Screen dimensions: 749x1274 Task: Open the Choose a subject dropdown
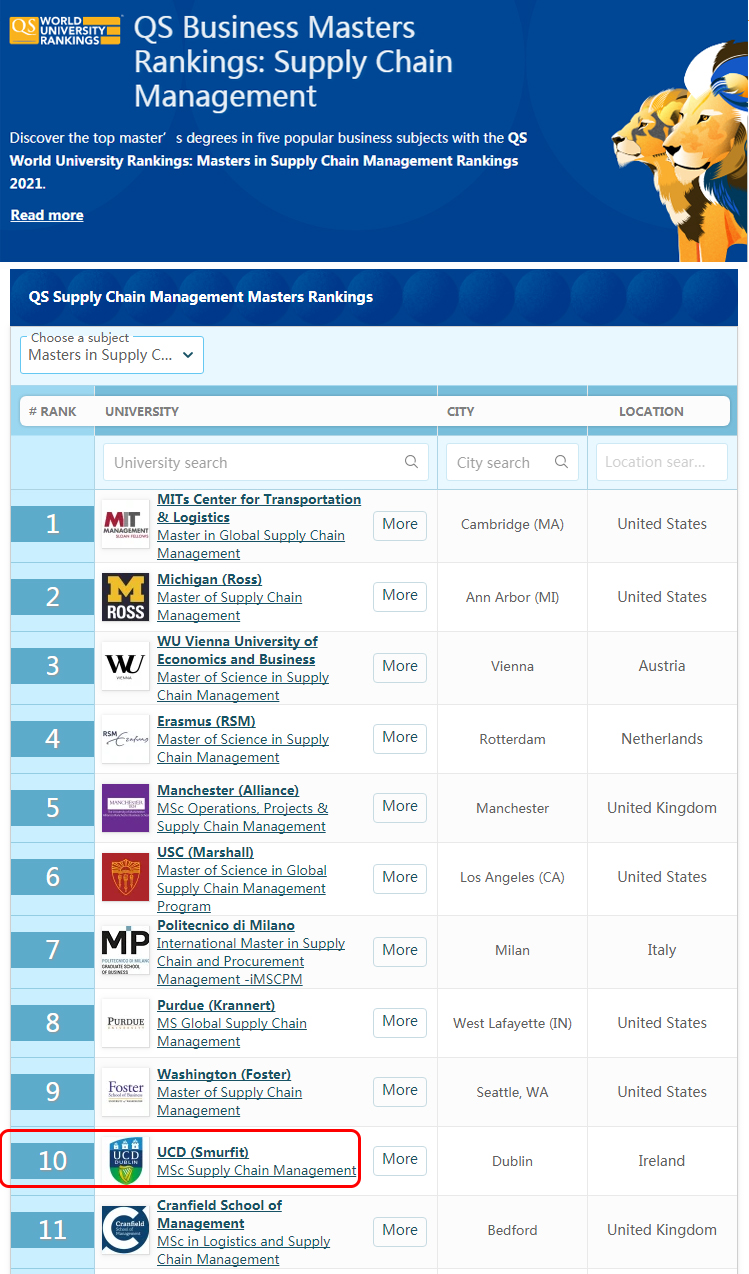click(112, 355)
